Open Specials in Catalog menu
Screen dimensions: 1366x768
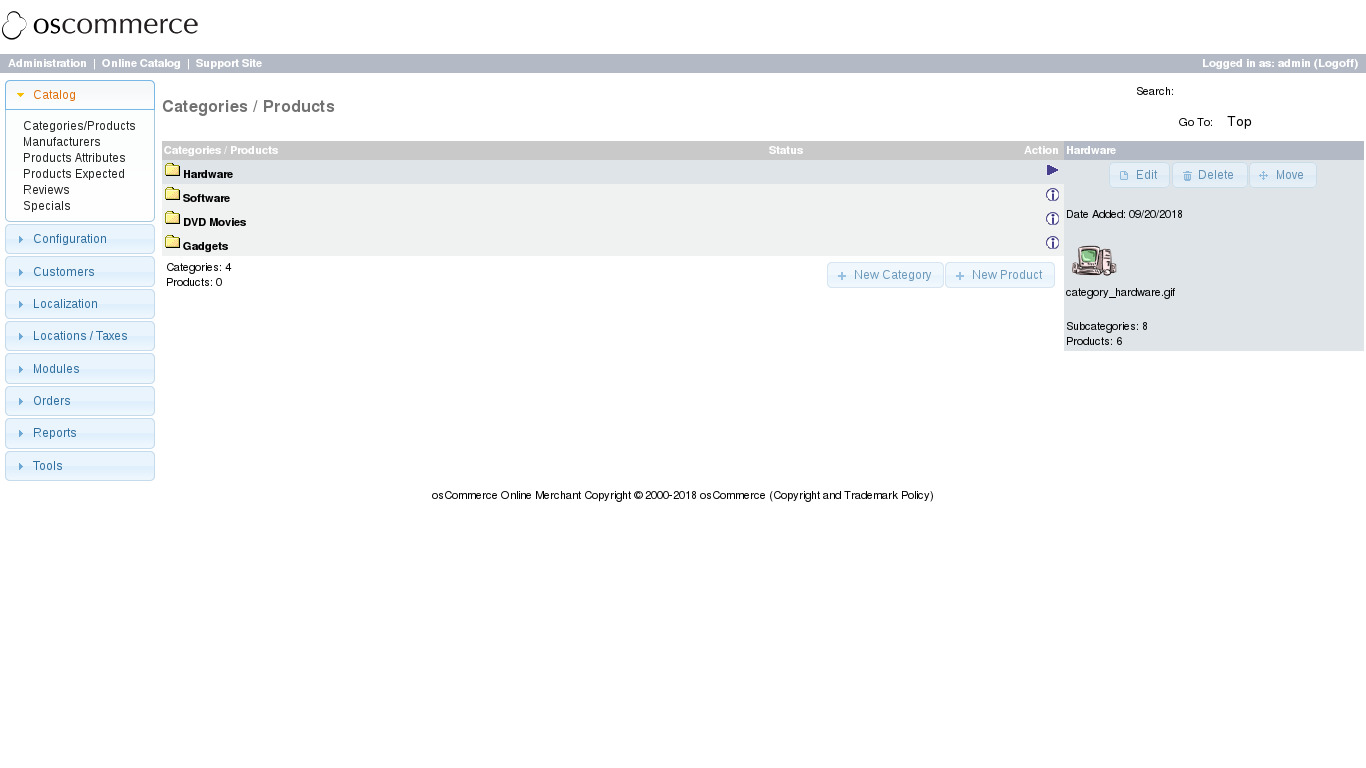(47, 206)
